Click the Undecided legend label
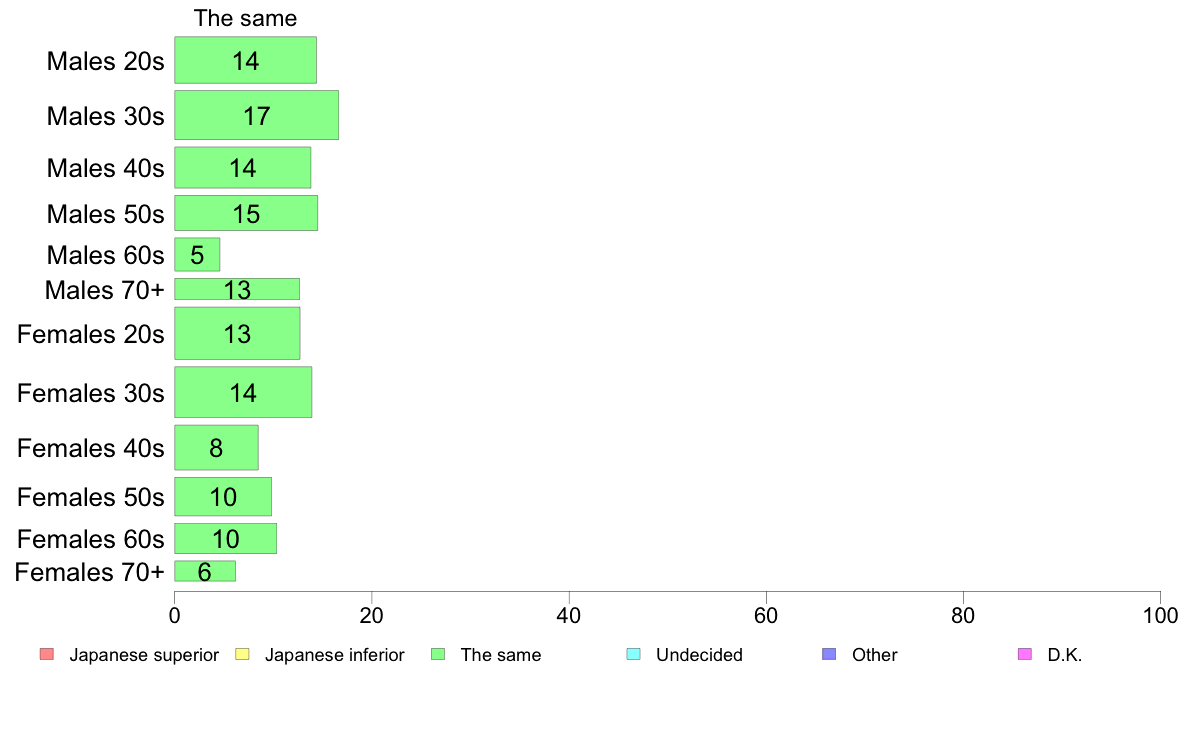Viewport: 1188px width, 736px height. [x=699, y=655]
